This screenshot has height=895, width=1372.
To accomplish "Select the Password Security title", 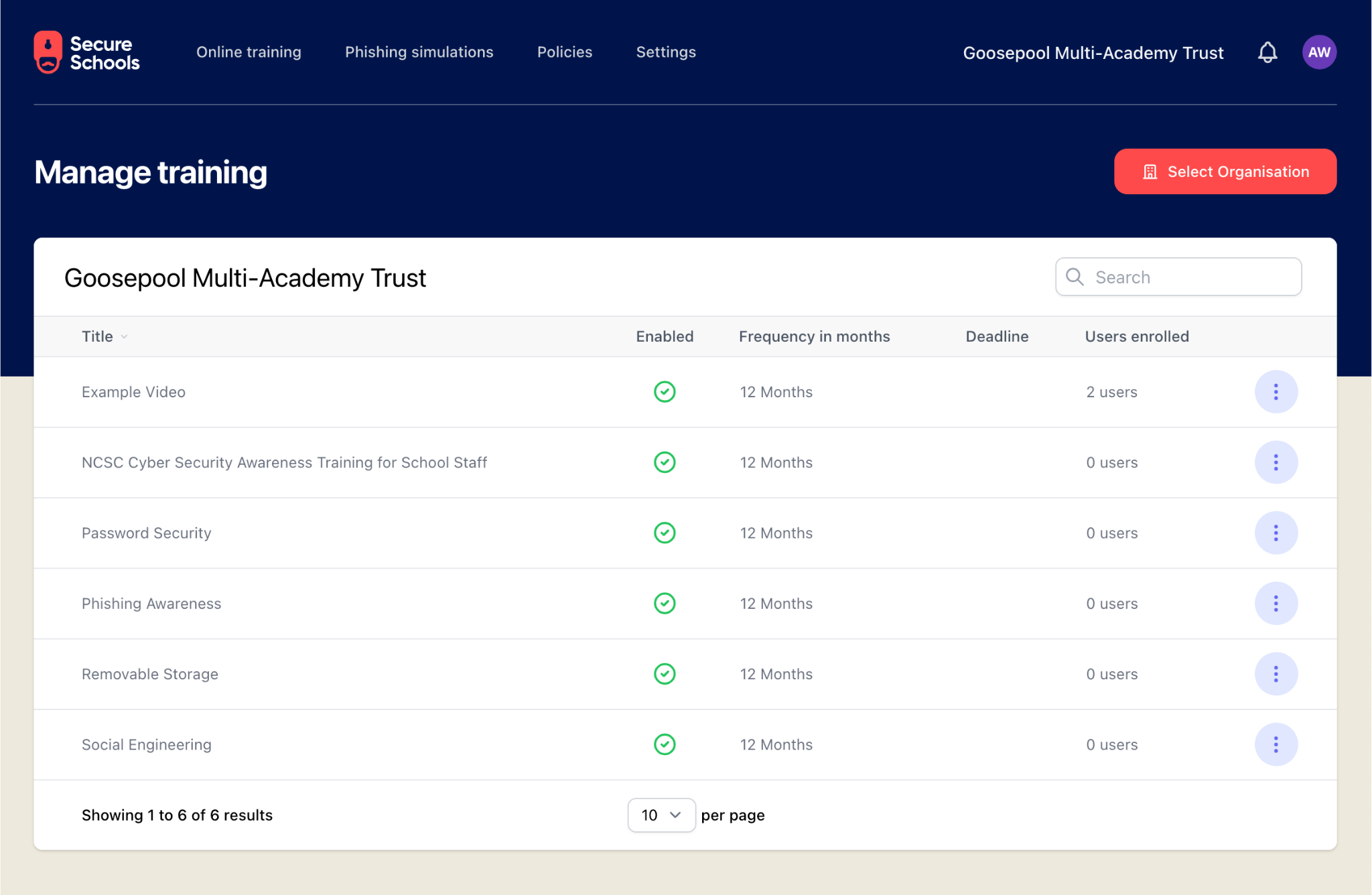I will (146, 533).
